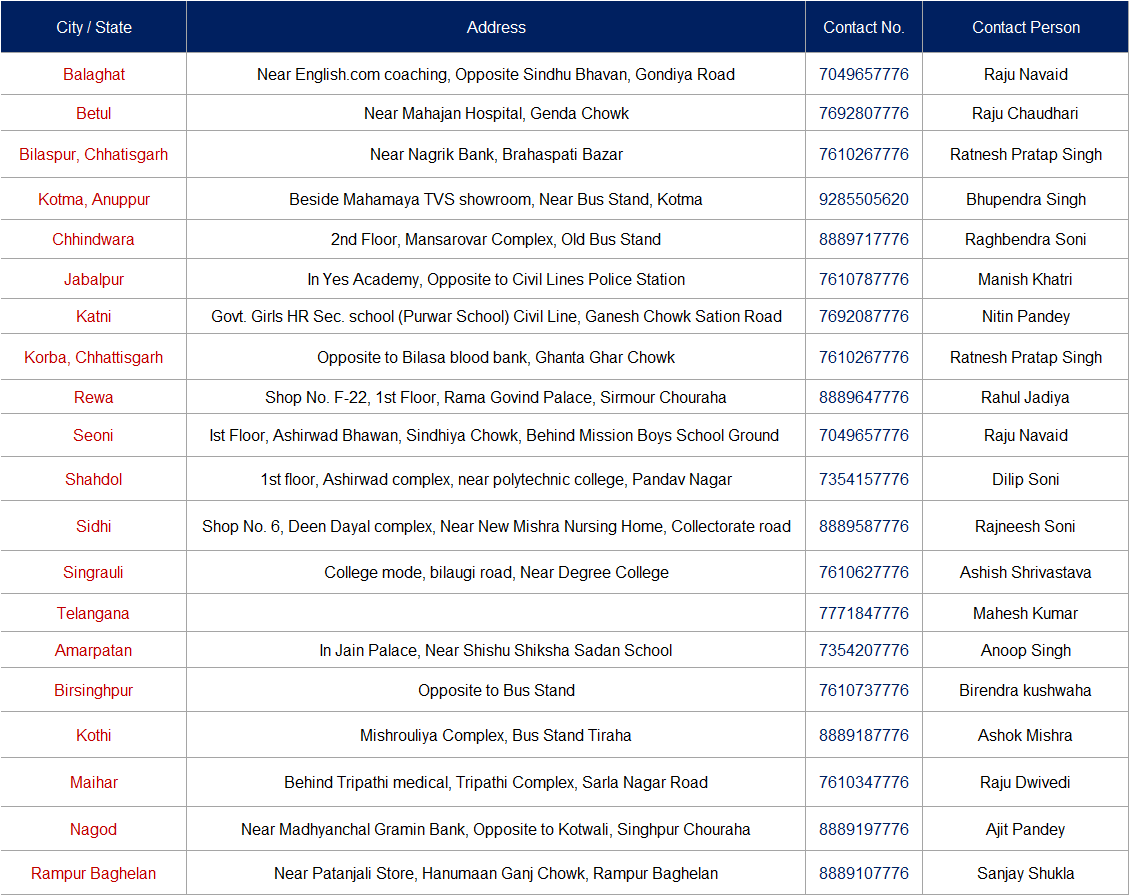Open the Chhindwara city link
Viewport: 1129px width, 895px height.
(x=94, y=240)
